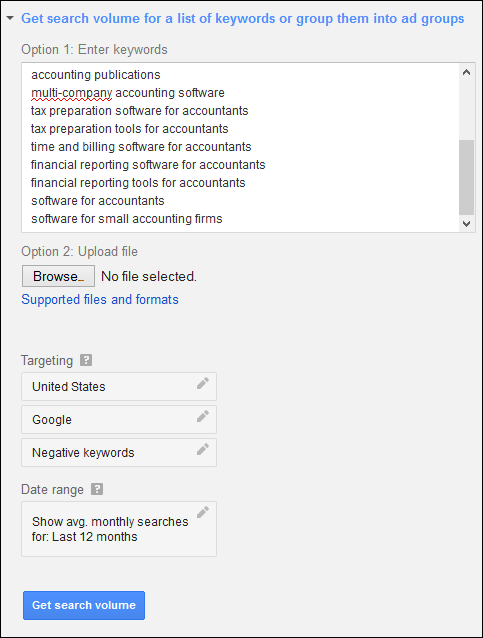Open the 'Supported files and formats' link
The image size is (483, 638).
tap(100, 299)
